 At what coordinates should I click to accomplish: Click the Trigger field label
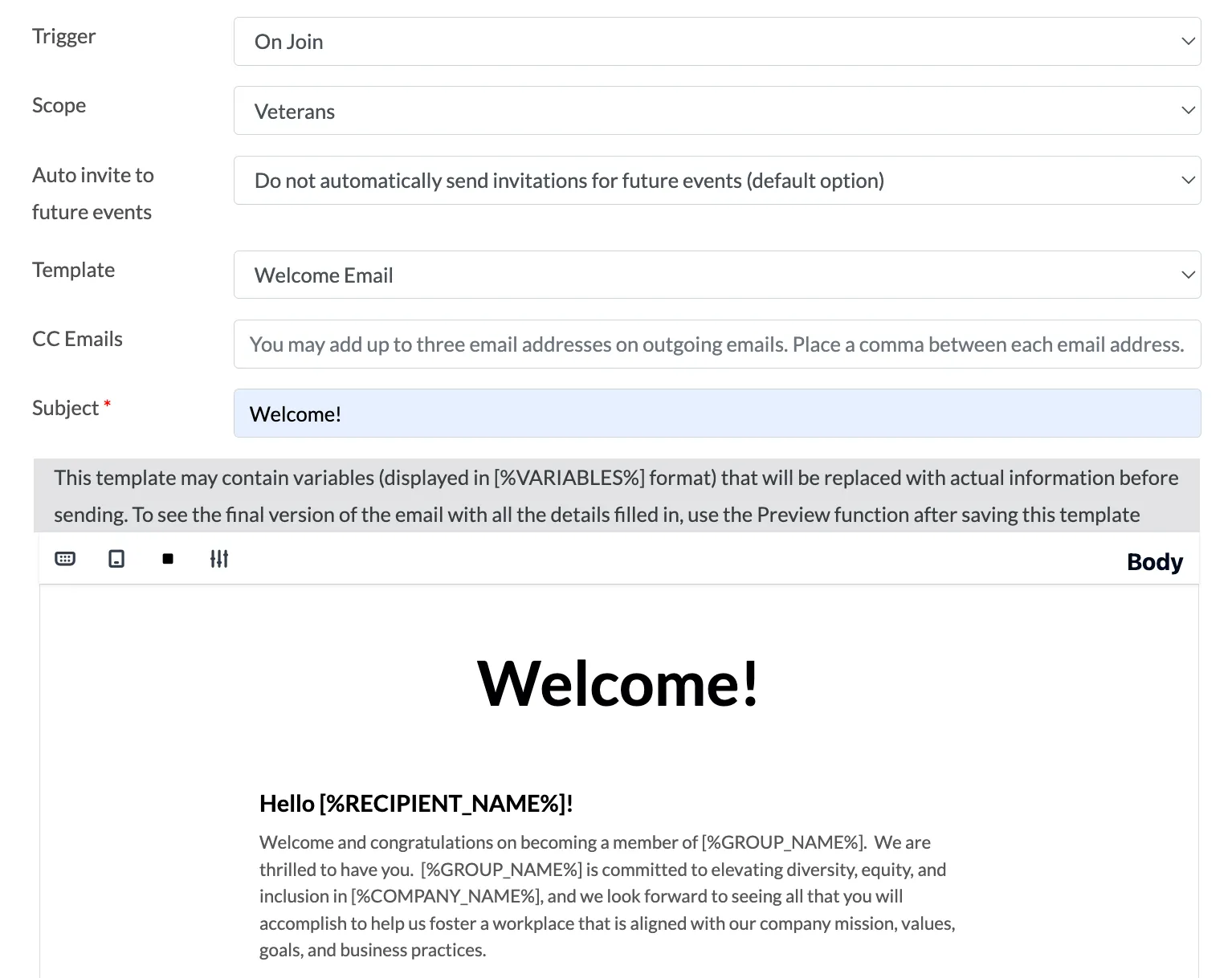pyautogui.click(x=64, y=36)
